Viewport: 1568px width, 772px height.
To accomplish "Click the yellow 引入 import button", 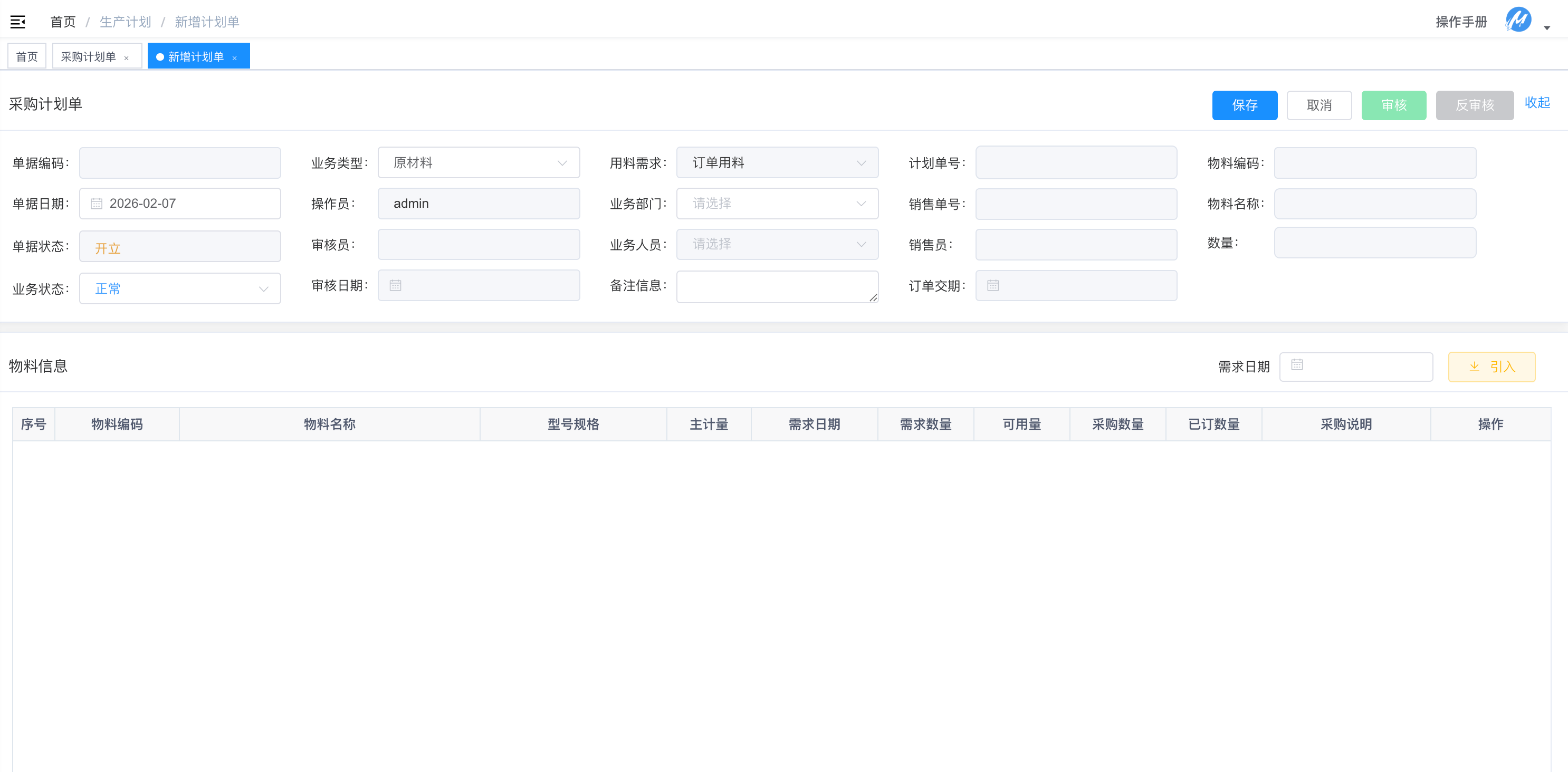I will pos(1491,367).
